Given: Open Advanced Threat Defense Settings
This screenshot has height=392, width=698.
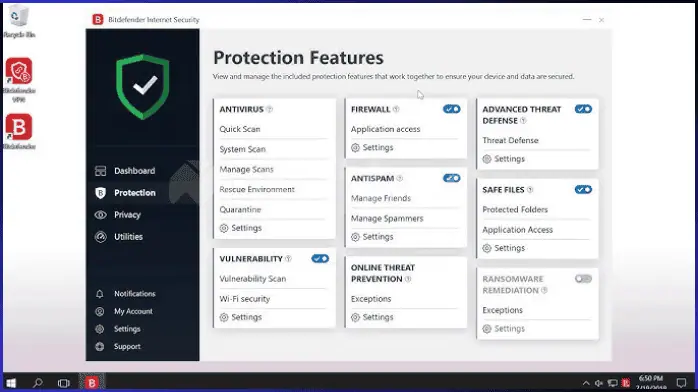Looking at the screenshot, I should click(503, 159).
